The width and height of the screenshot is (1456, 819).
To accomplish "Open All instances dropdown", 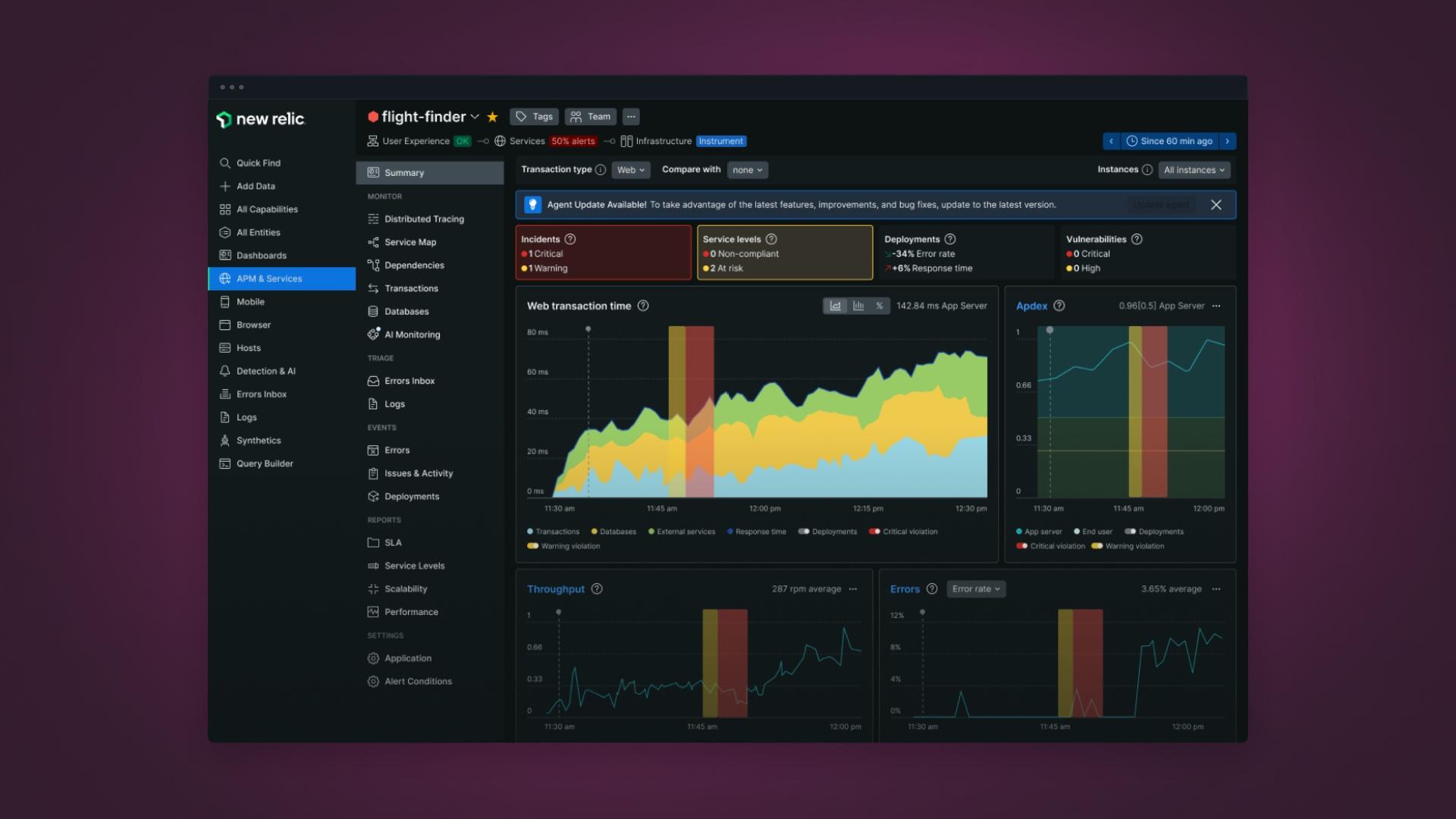I will [x=1194, y=170].
